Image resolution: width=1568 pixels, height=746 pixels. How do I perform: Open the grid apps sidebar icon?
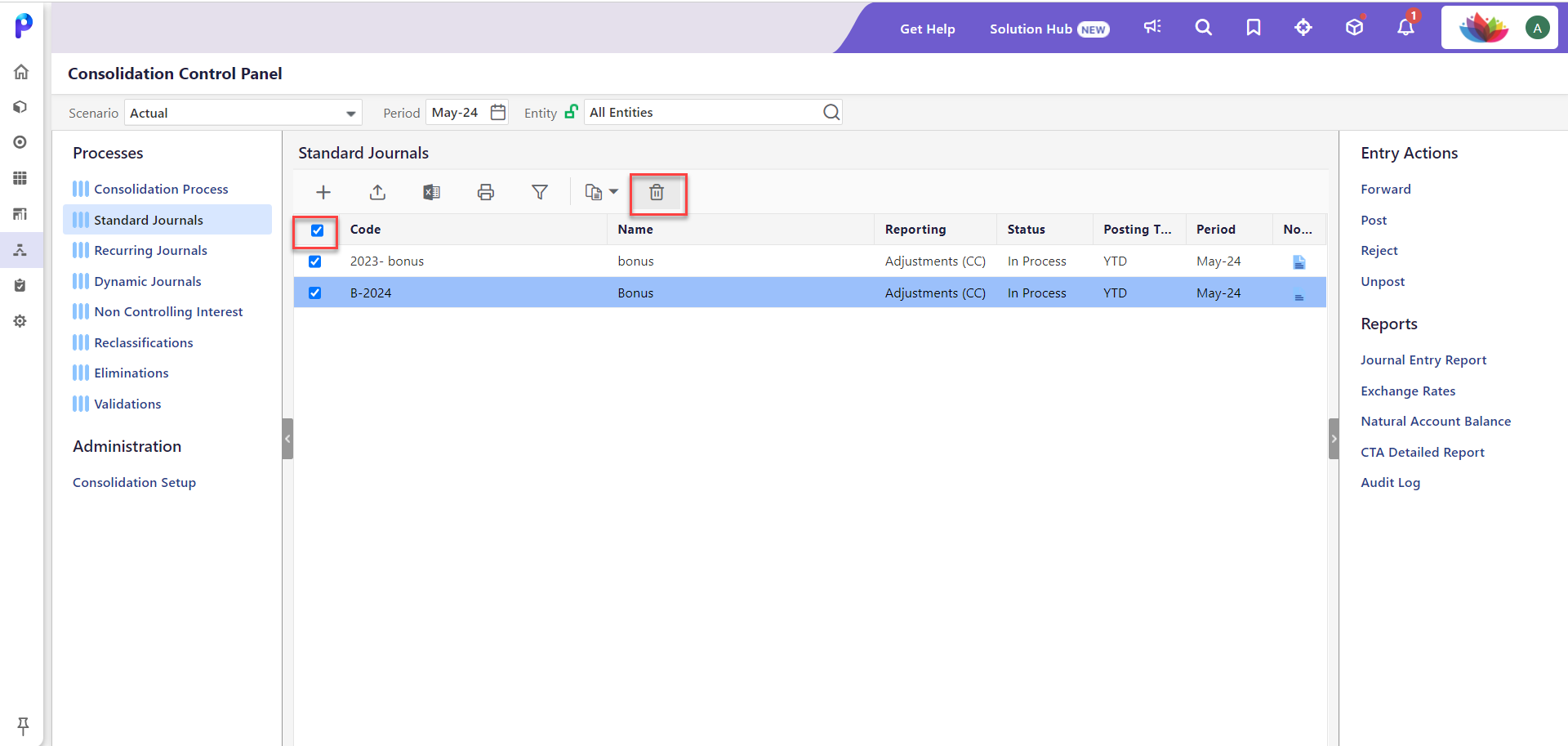[20, 178]
